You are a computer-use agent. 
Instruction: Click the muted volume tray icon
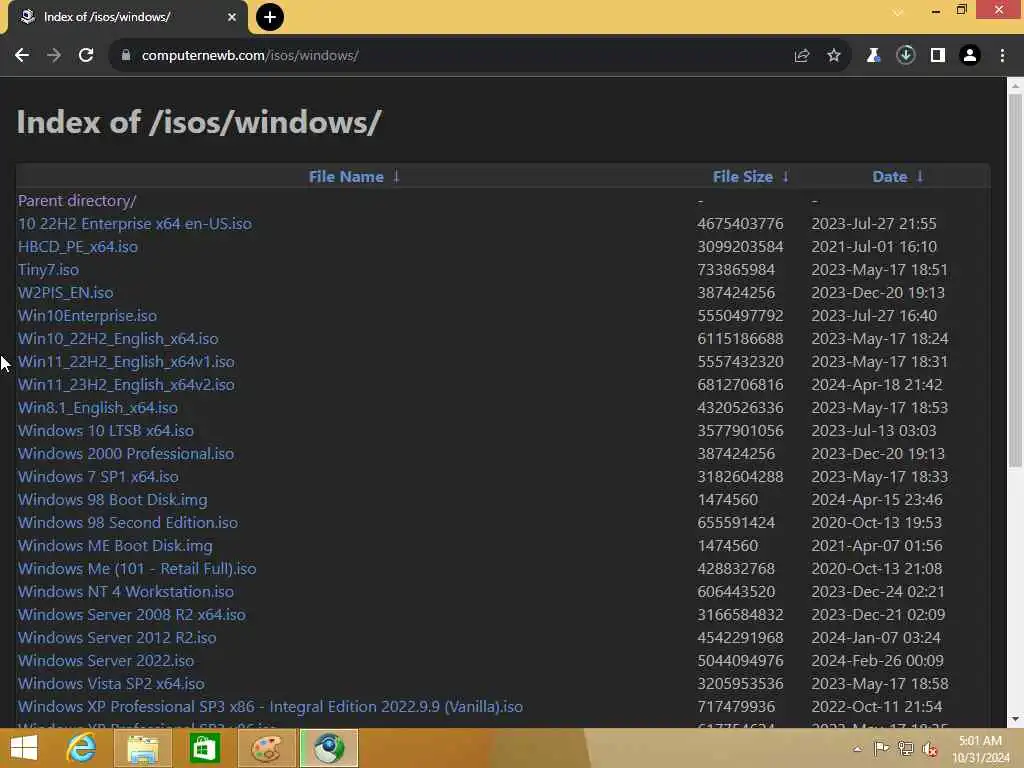929,748
